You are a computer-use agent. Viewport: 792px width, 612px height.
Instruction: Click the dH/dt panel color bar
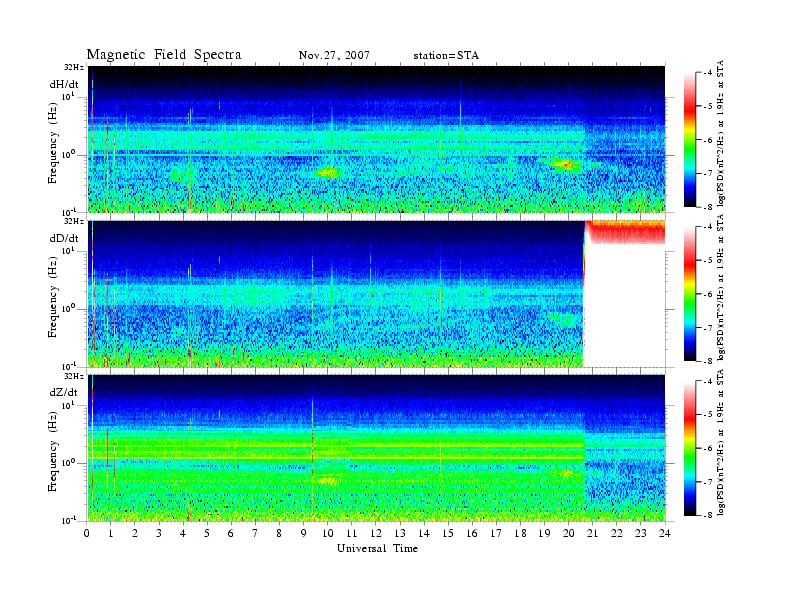690,139
